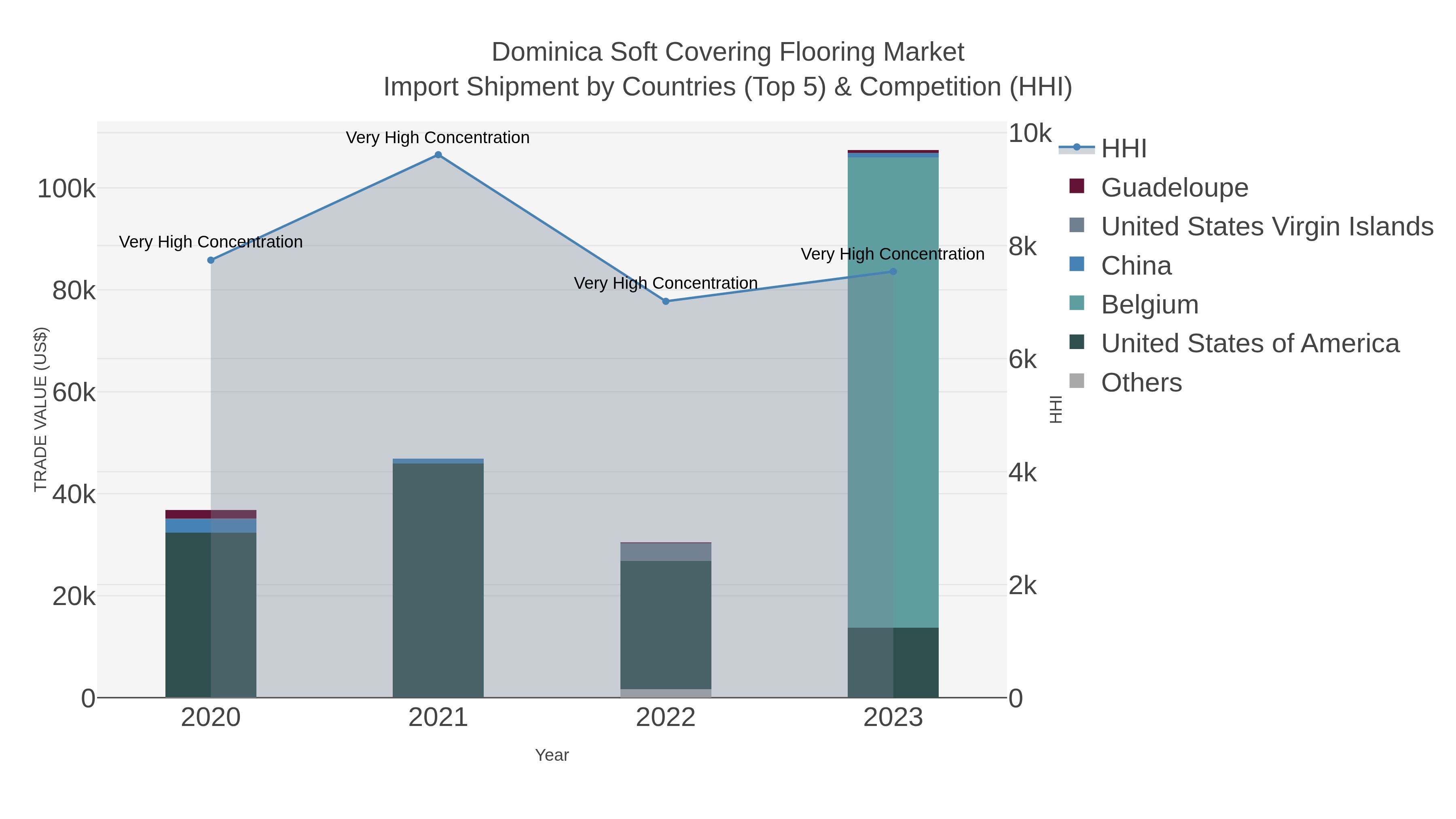Click the 2022 'Very High Concentration' annotation

[x=666, y=283]
